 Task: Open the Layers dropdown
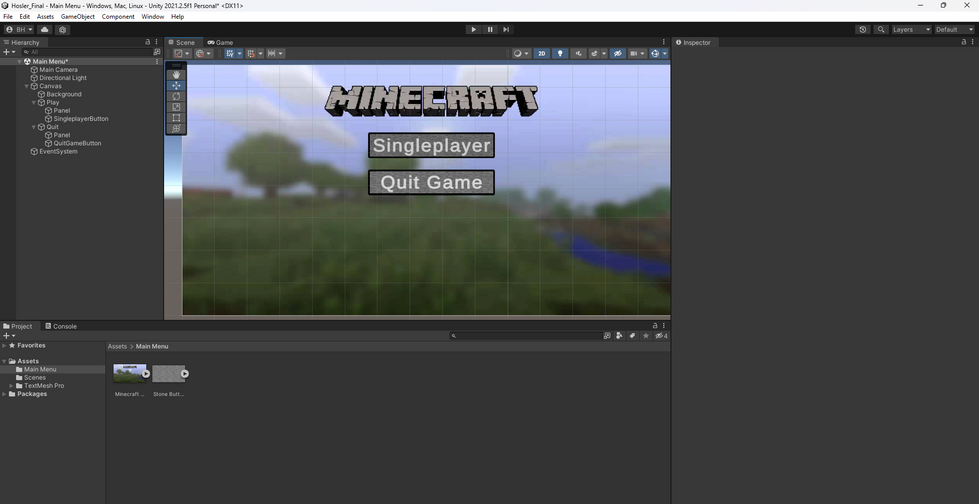tap(911, 29)
